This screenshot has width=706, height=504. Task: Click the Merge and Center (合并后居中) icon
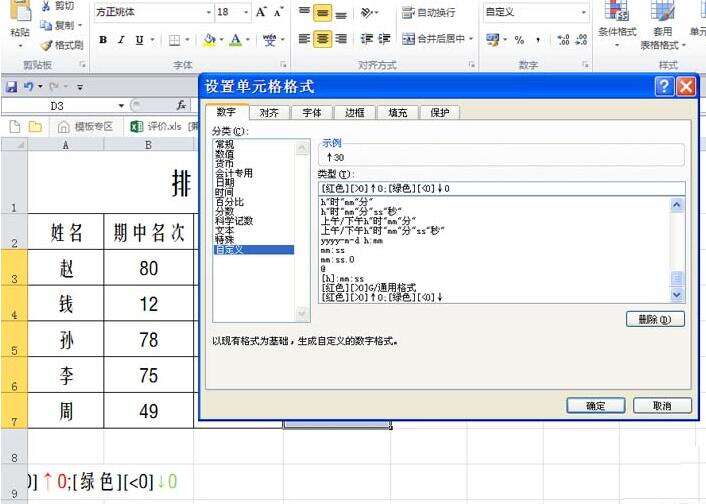coord(436,40)
